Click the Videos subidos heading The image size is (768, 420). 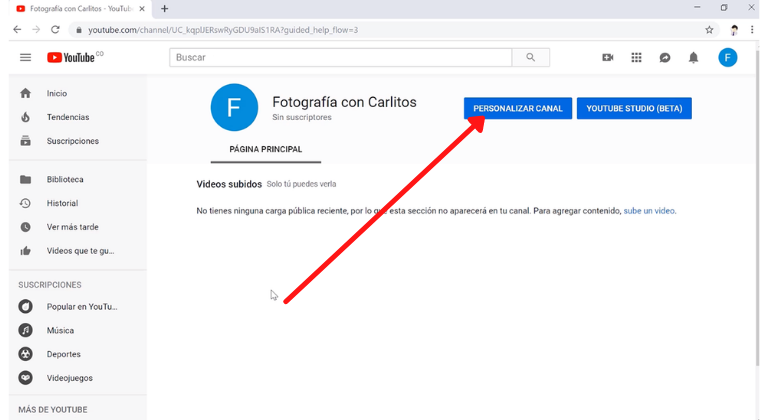229,184
